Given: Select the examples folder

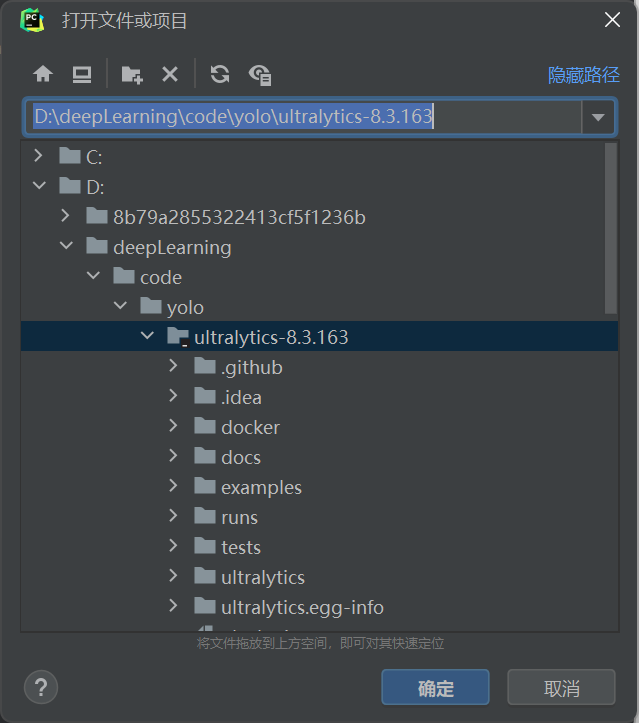Looking at the screenshot, I should click(x=319, y=486).
